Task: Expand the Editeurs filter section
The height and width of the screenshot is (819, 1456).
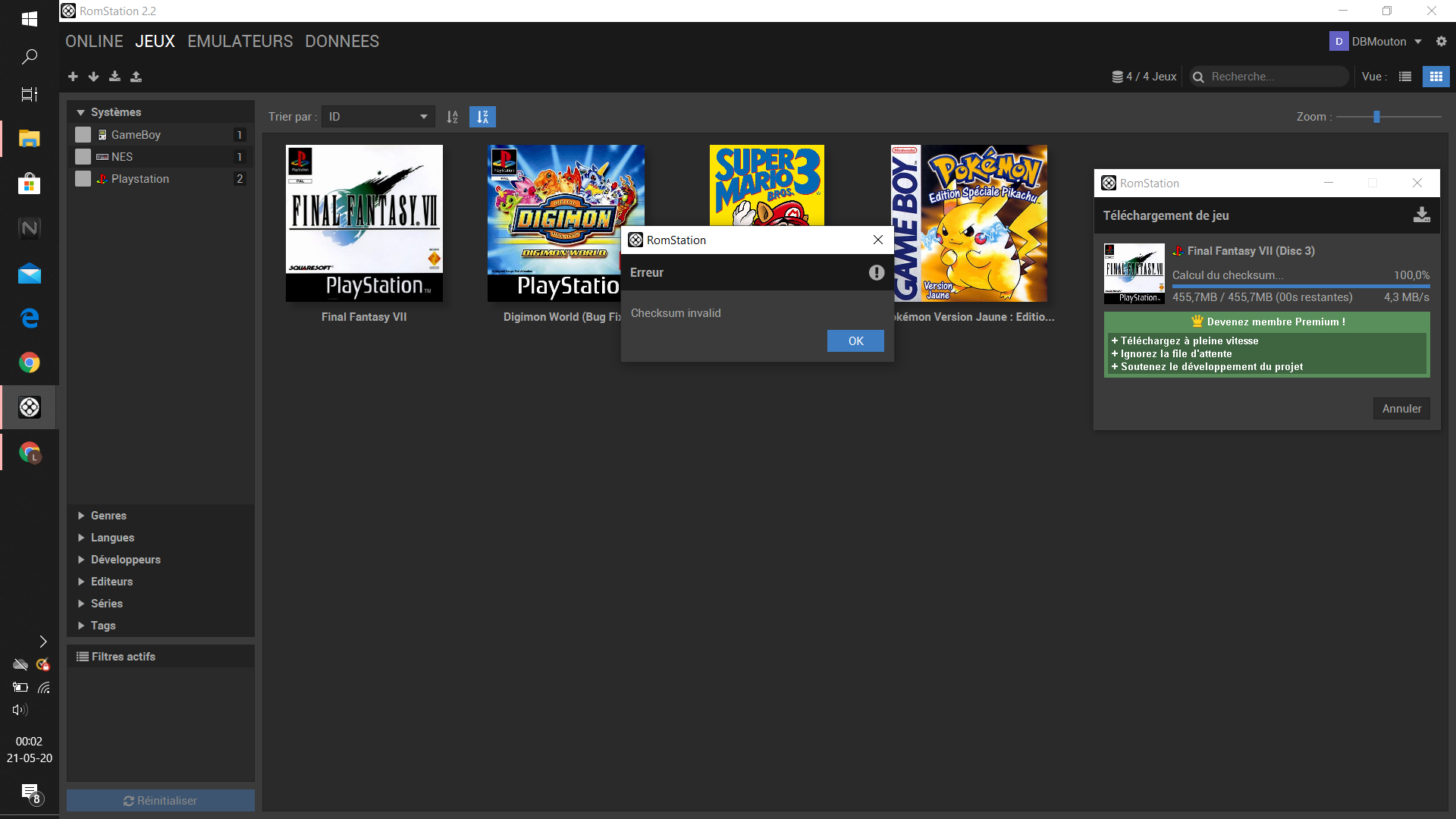Action: click(80, 582)
